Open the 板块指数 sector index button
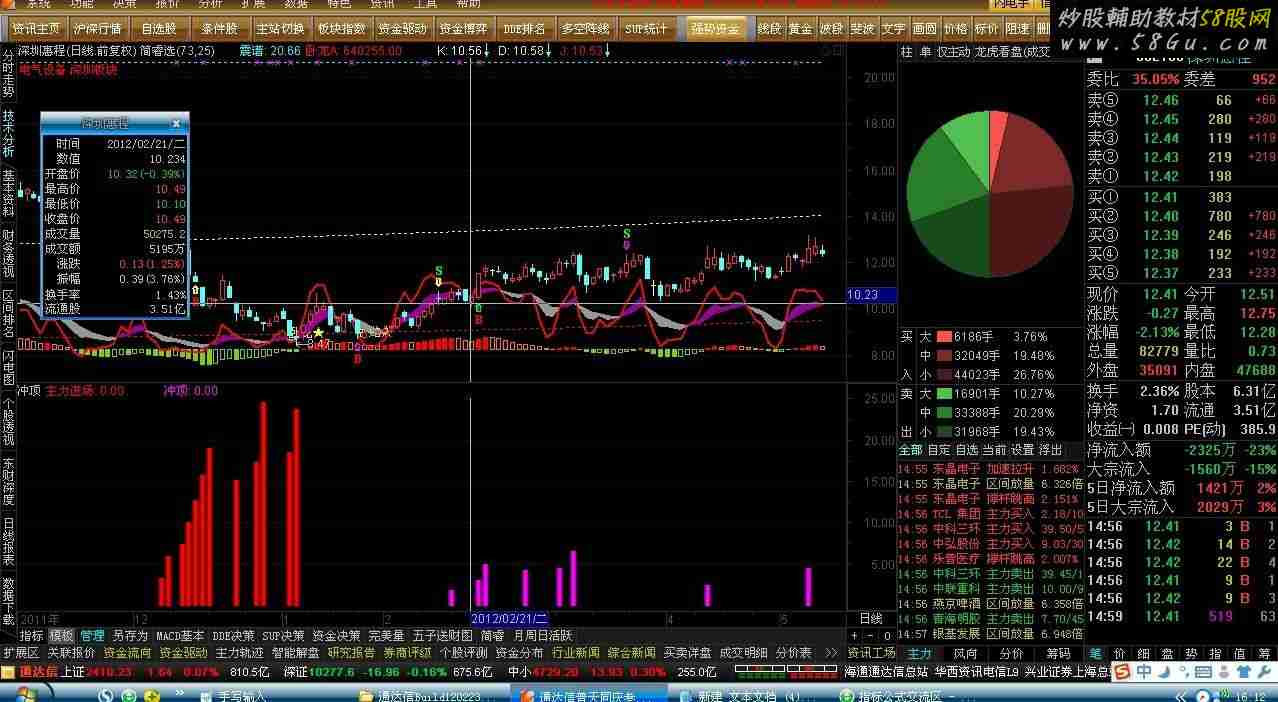Viewport: 1278px width, 702px height. click(x=342, y=29)
